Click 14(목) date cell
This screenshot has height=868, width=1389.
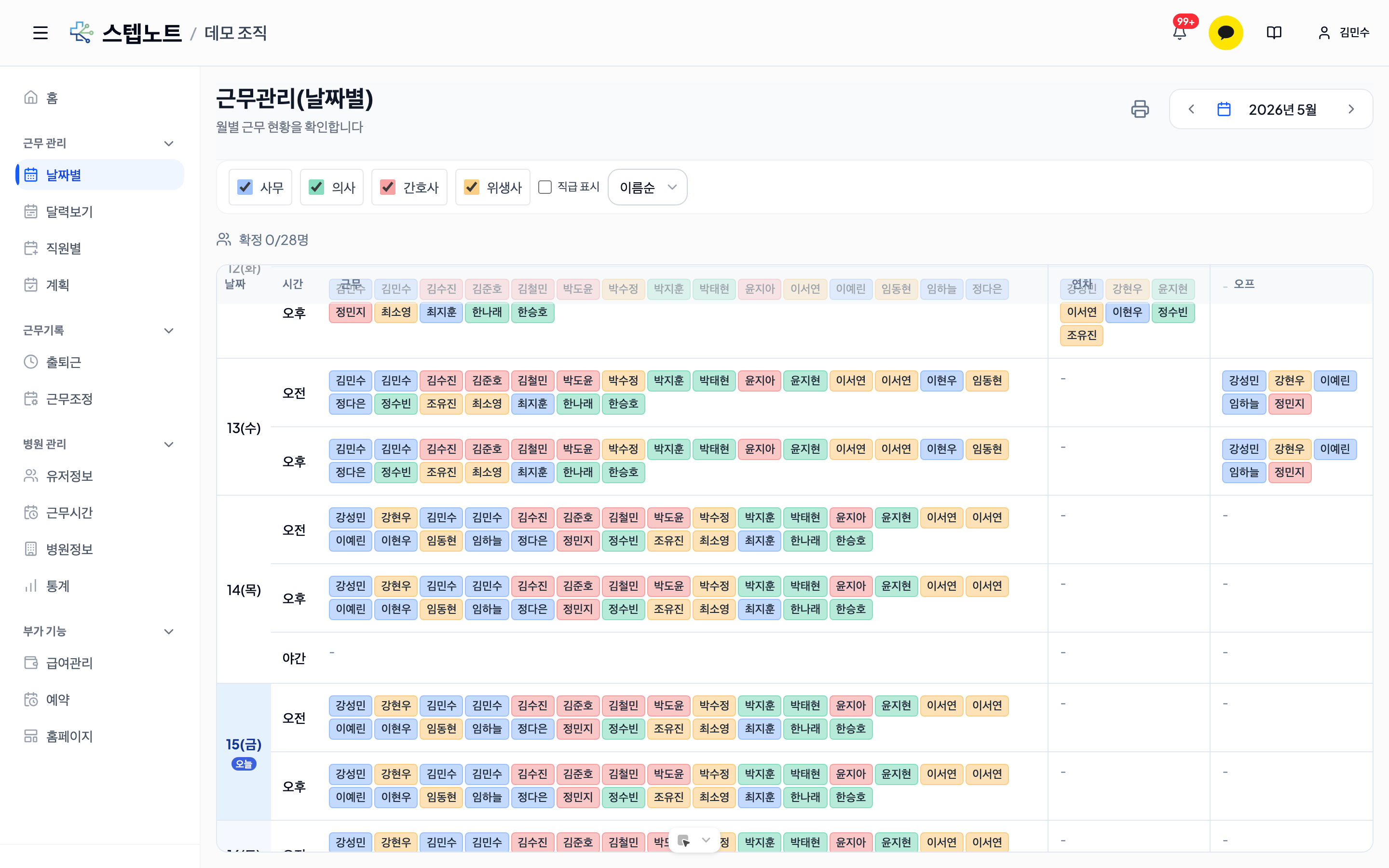(244, 590)
